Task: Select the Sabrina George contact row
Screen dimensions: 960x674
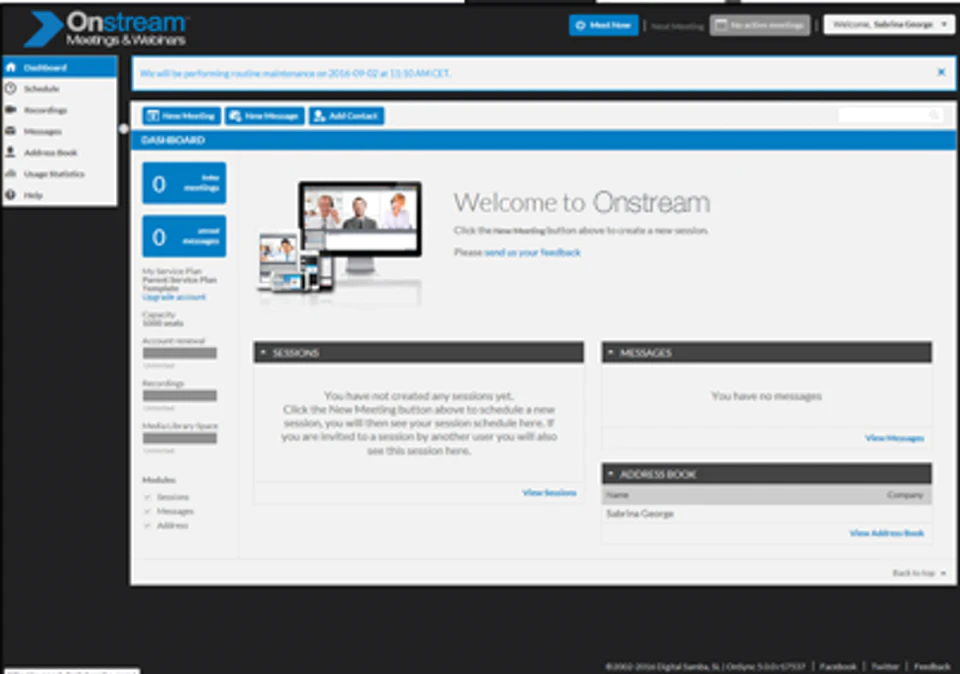Action: tap(767, 514)
